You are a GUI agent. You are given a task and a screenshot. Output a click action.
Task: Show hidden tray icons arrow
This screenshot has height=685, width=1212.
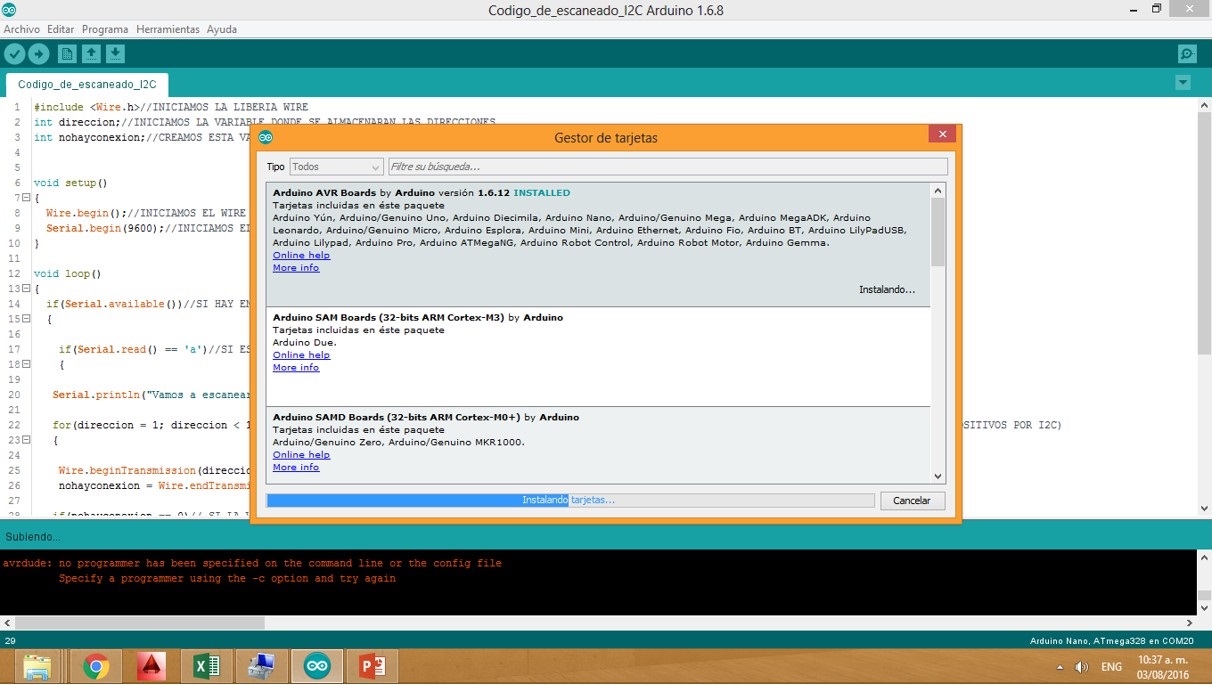[x=1059, y=667]
